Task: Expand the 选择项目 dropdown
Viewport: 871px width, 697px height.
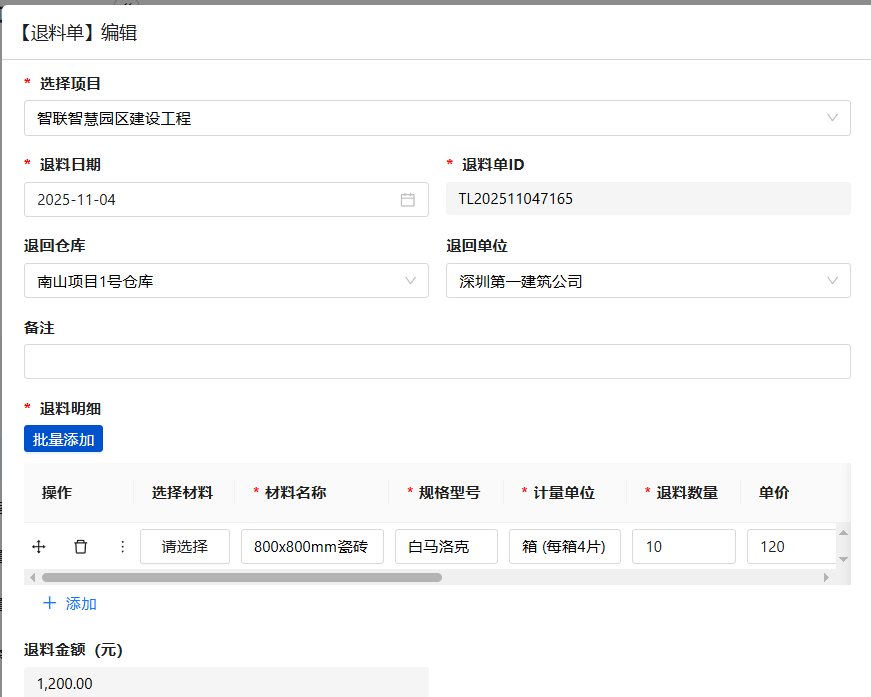Action: coord(437,118)
